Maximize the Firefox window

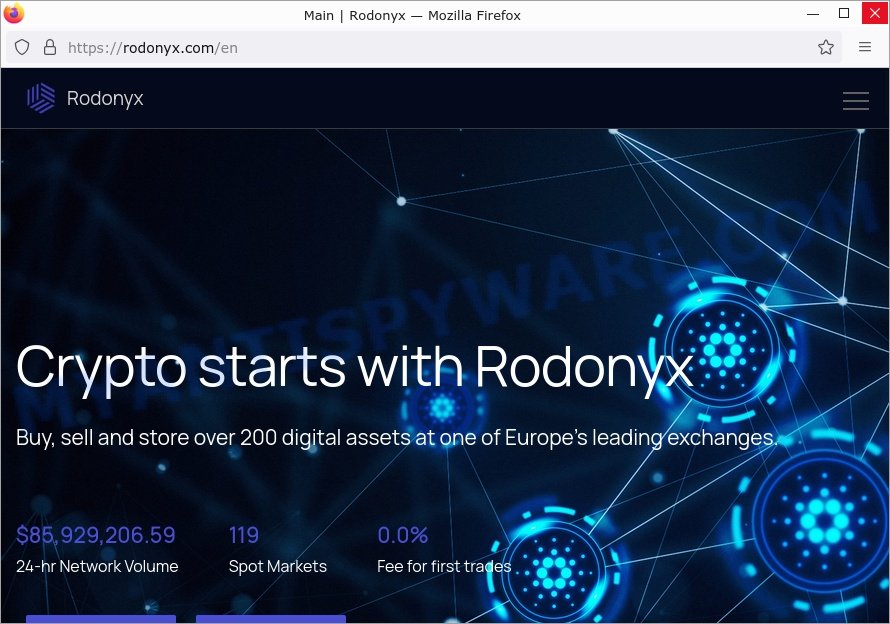tap(844, 14)
